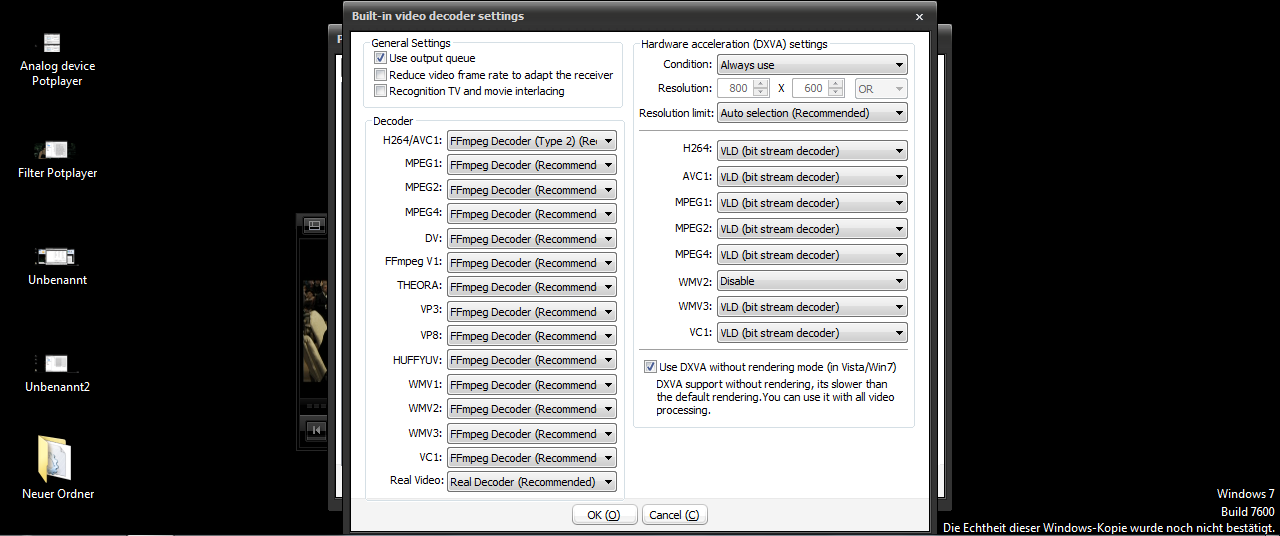
Task: Select the Unbenannt desktop file
Action: click(x=57, y=257)
